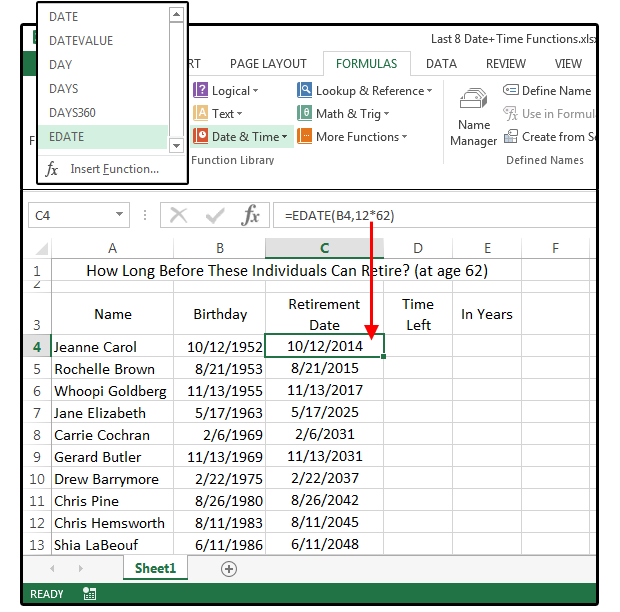
Task: Click the Date & Time clock icon
Action: 200,136
